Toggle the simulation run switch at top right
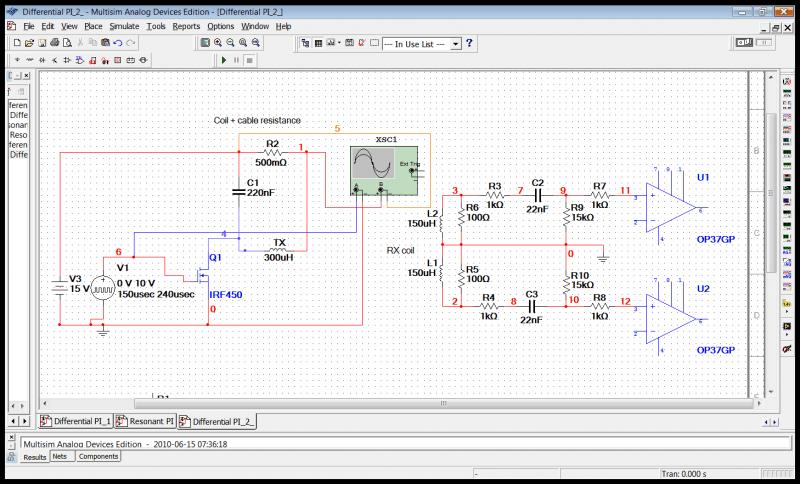 745,43
